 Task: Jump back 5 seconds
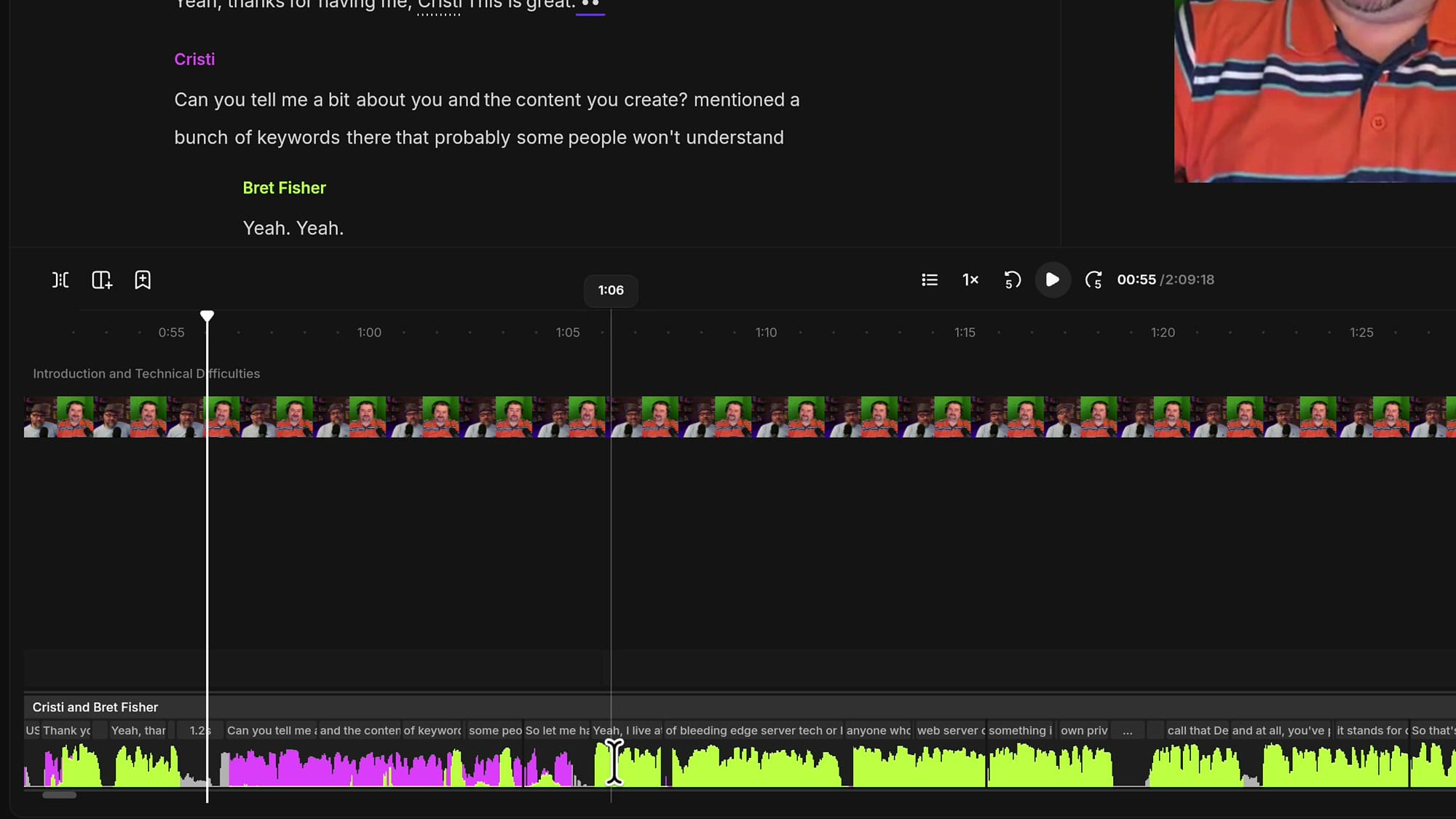point(1012,280)
